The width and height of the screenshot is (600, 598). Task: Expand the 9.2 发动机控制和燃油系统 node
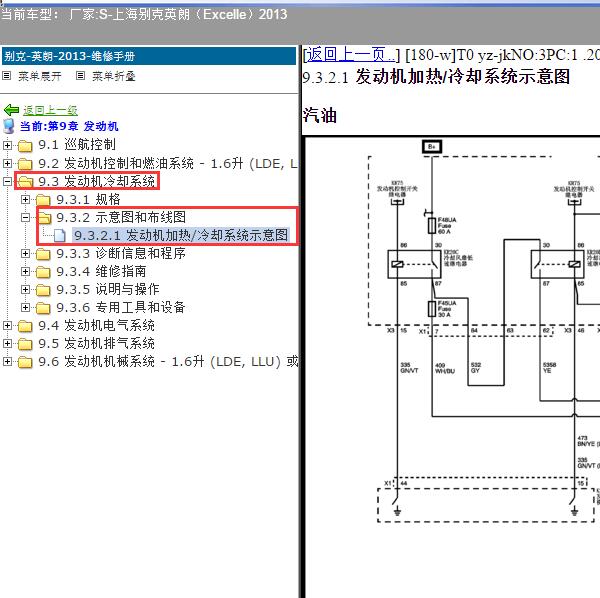pyautogui.click(x=7, y=163)
